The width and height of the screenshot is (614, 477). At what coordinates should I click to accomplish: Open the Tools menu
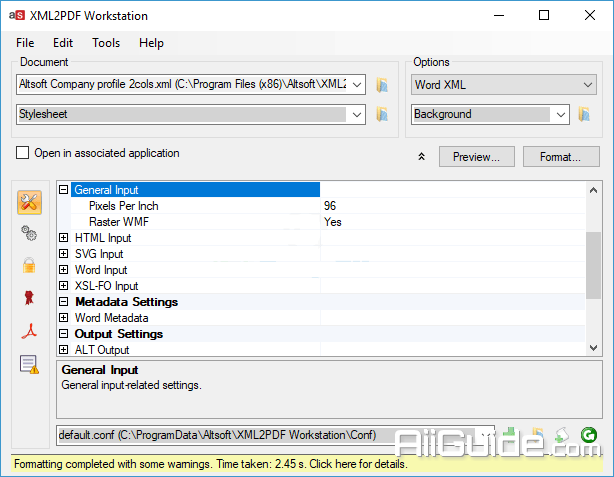coord(106,43)
